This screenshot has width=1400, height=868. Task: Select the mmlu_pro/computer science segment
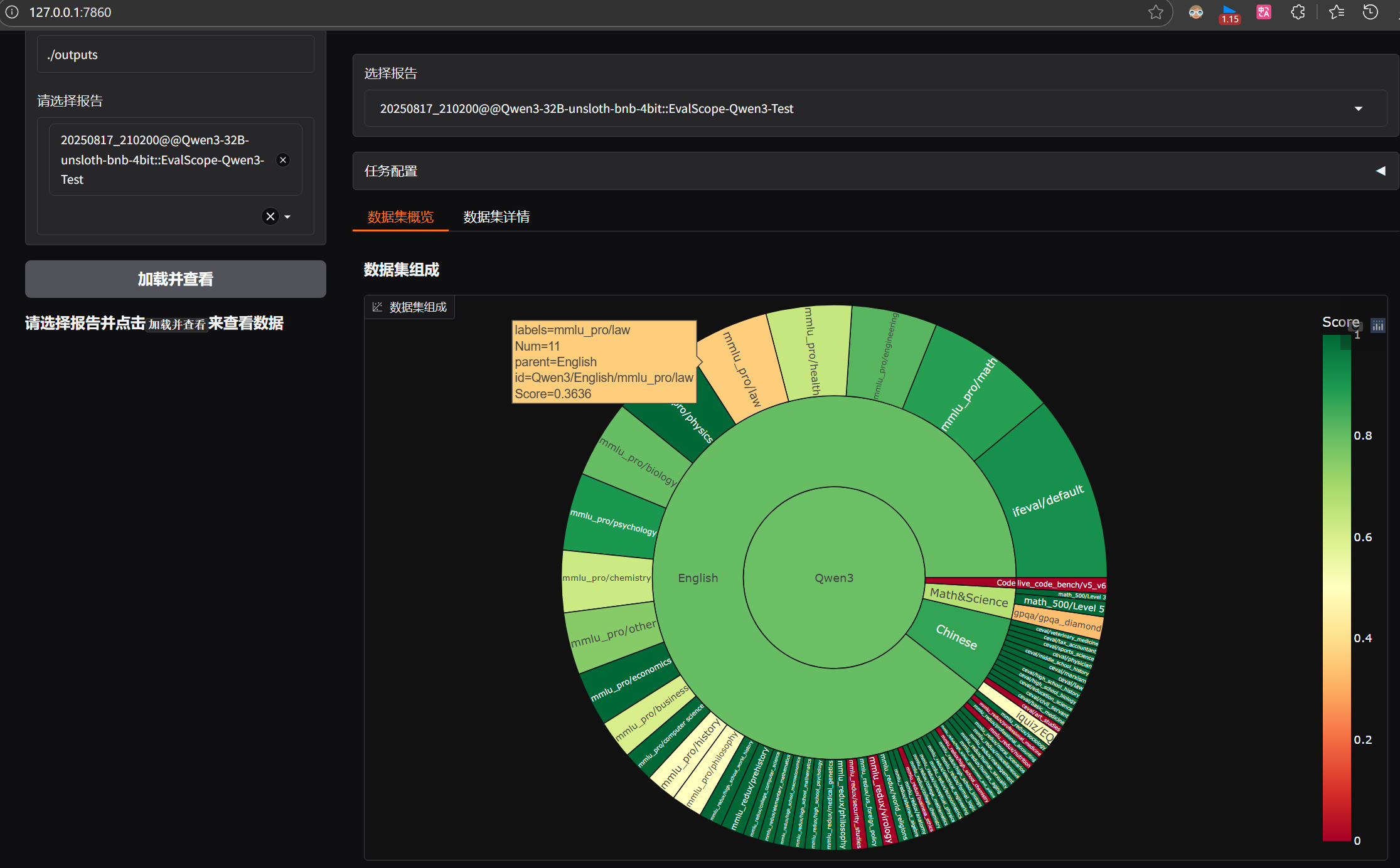(671, 735)
